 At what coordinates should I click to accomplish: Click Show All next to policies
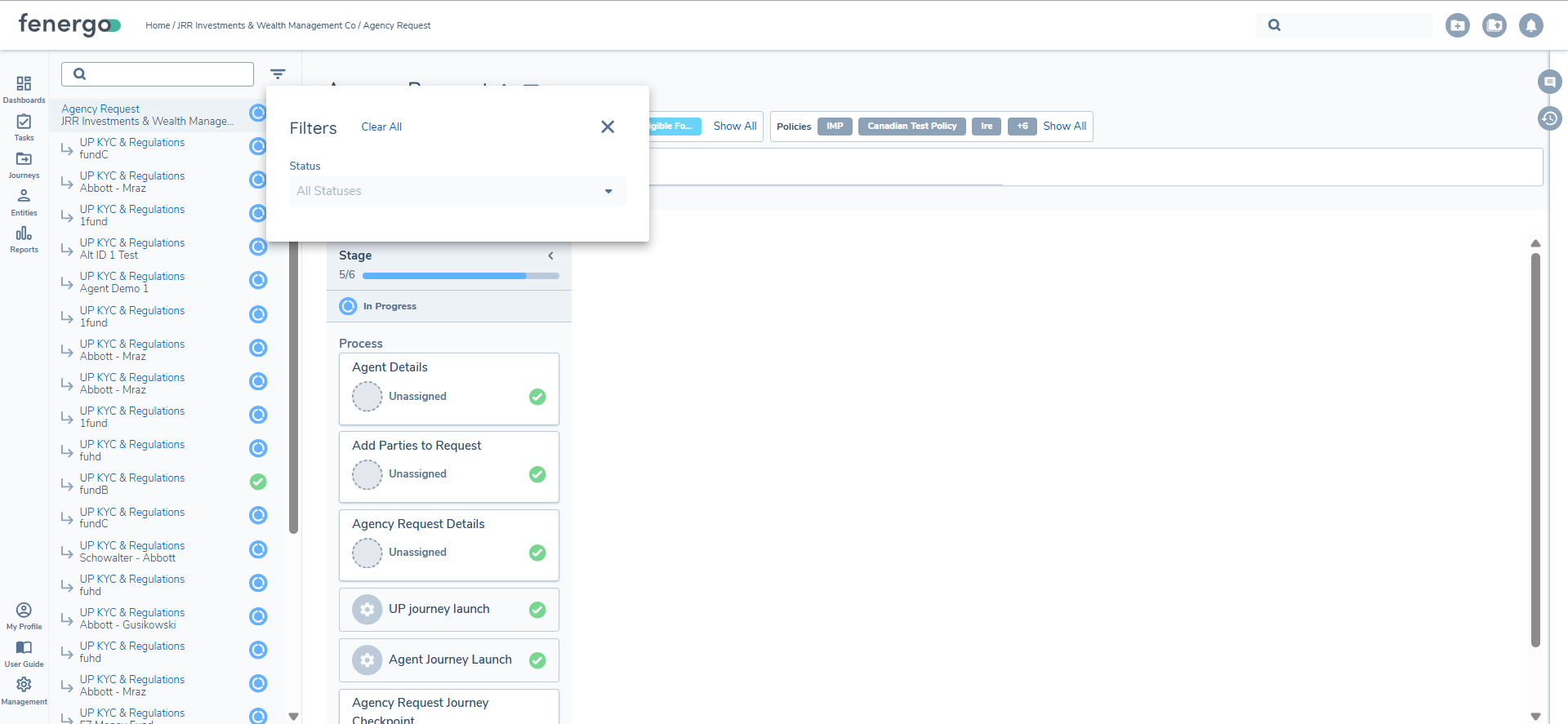click(x=1064, y=126)
